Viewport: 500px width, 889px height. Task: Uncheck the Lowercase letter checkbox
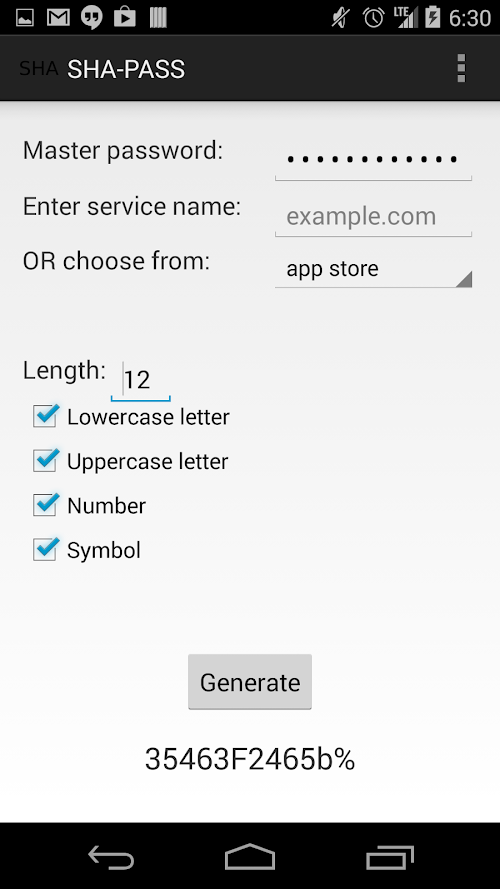(45, 416)
